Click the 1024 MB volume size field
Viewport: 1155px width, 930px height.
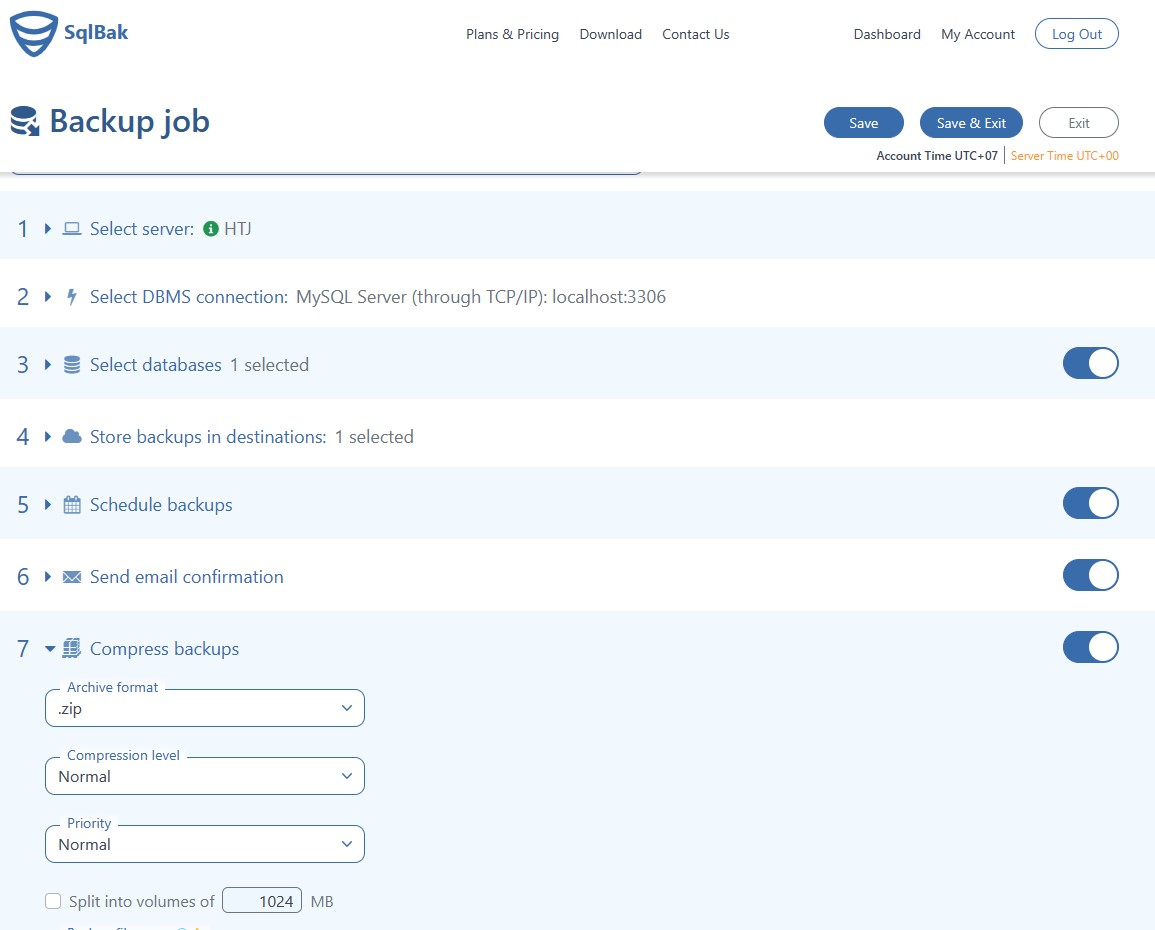click(262, 900)
